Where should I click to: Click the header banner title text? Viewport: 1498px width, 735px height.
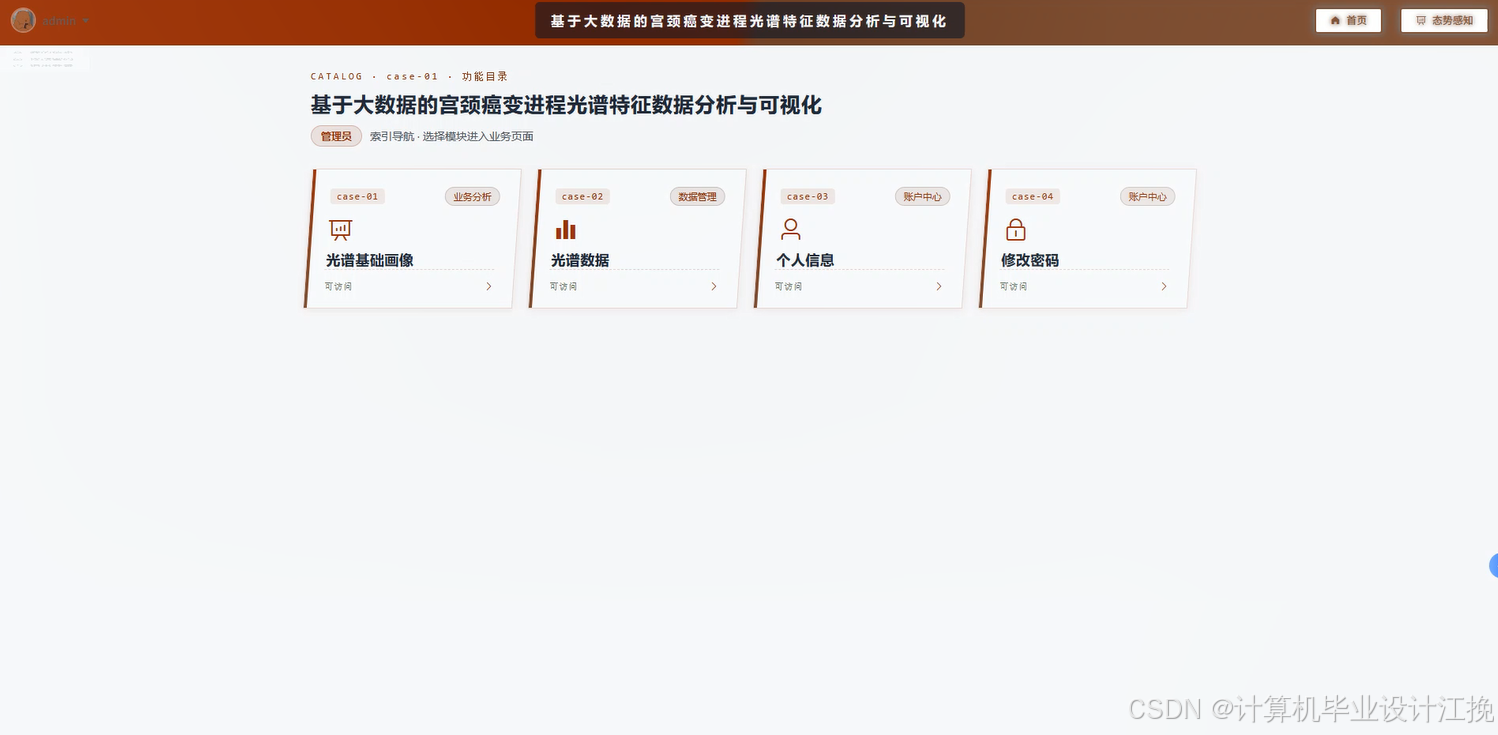(x=749, y=20)
